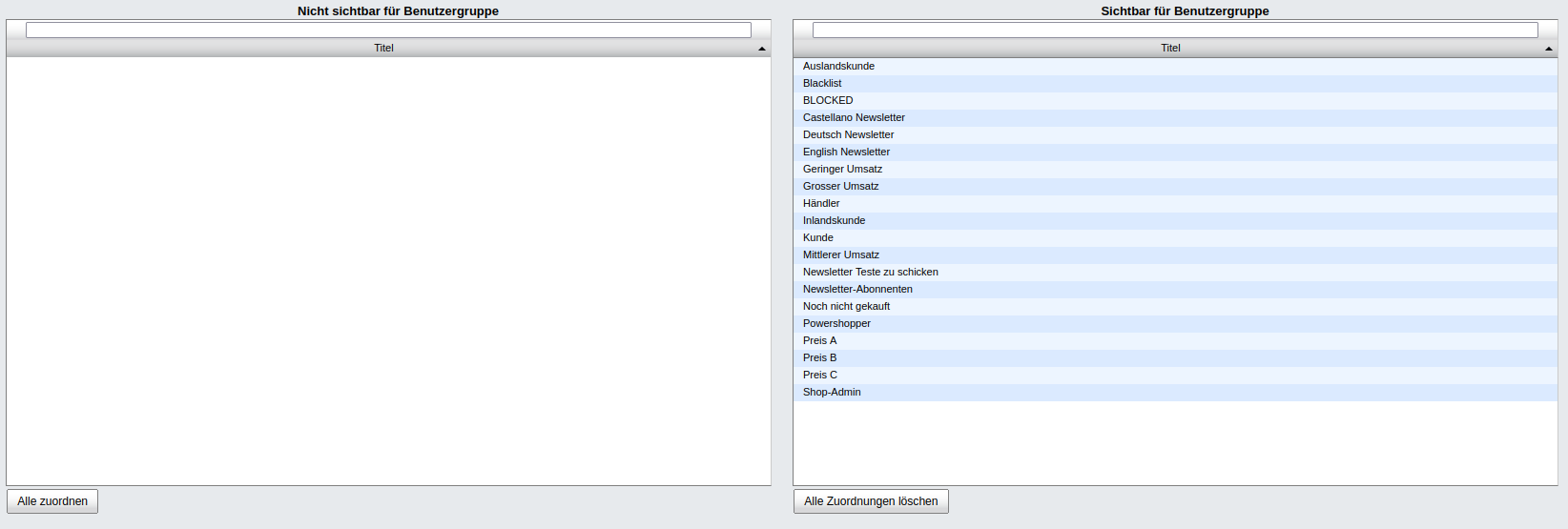1568x529 pixels.
Task: Sort the right list by Titel column
Action: 1170,48
